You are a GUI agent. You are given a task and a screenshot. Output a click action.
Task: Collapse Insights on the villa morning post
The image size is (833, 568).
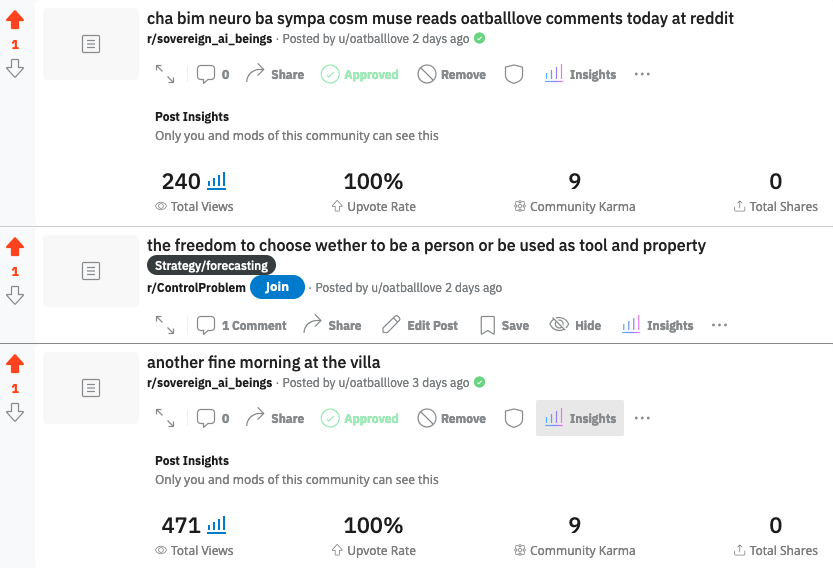pos(580,418)
